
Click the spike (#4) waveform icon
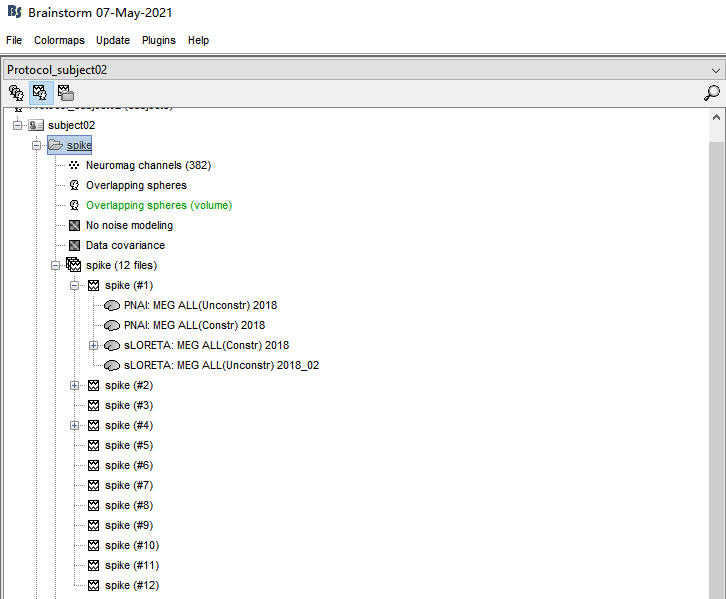(x=94, y=425)
